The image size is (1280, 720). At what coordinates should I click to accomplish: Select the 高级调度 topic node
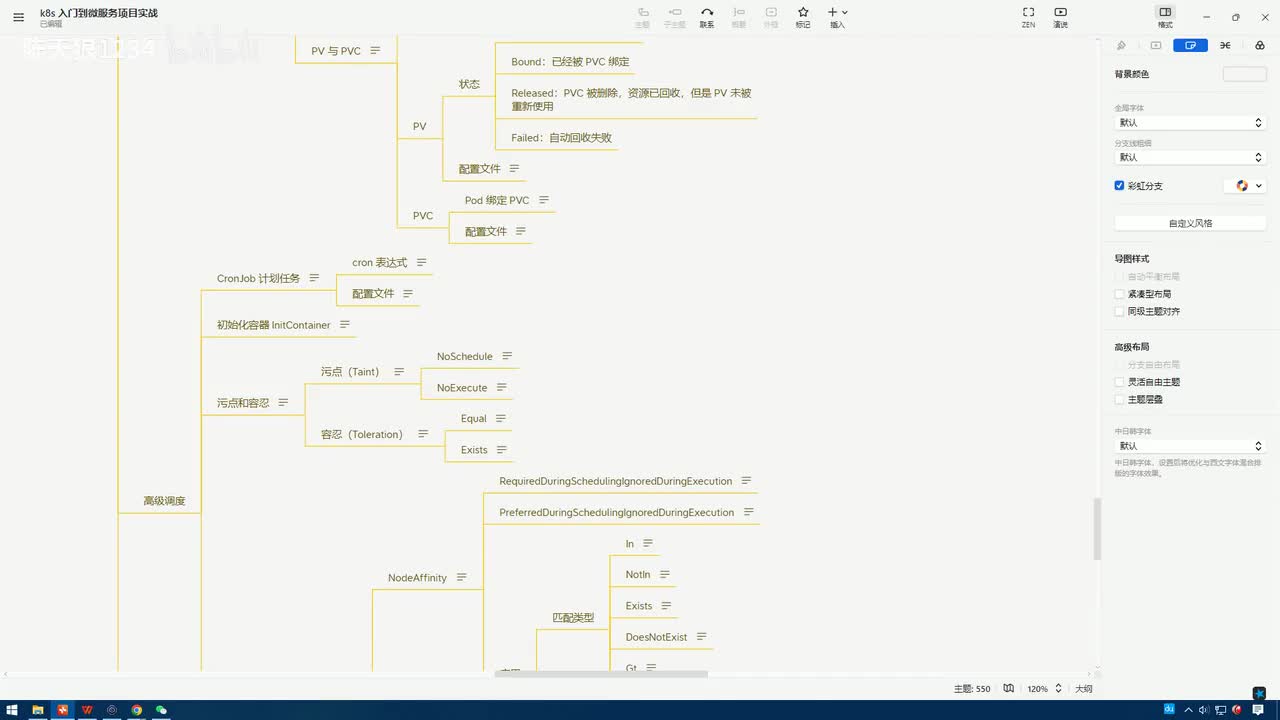click(164, 501)
